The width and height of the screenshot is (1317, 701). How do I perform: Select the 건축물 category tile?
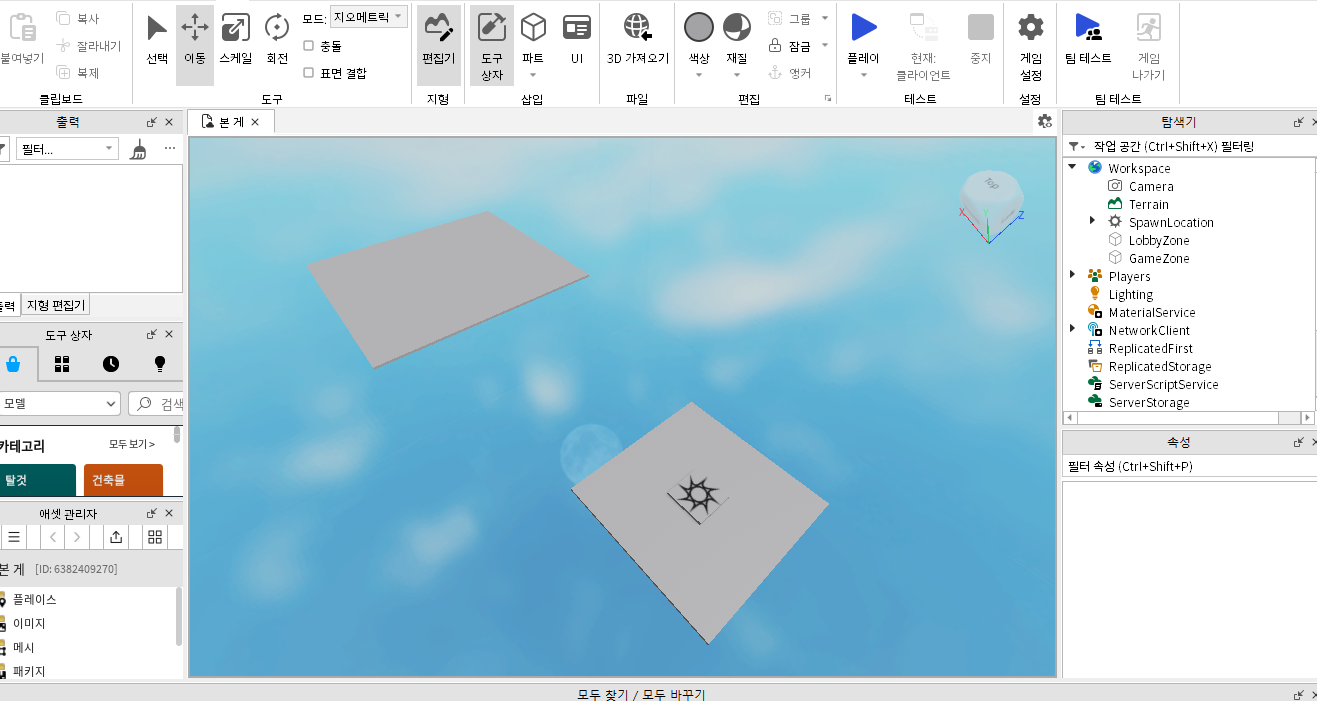pyautogui.click(x=123, y=480)
